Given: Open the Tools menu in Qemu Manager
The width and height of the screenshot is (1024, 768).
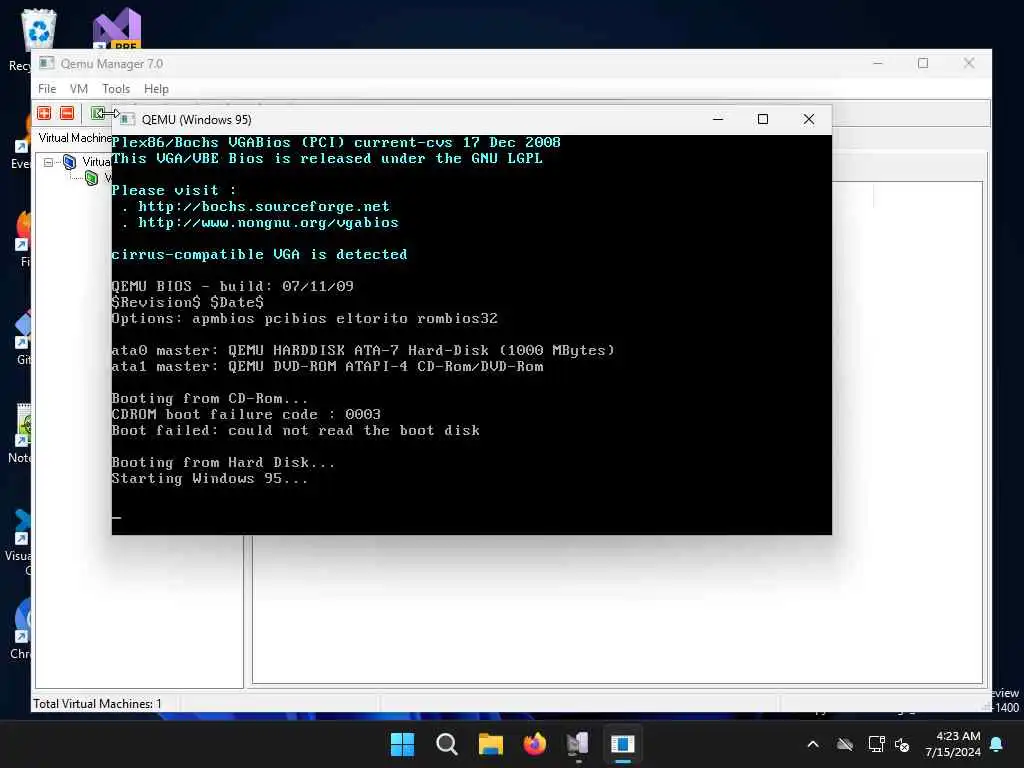Looking at the screenshot, I should [116, 89].
